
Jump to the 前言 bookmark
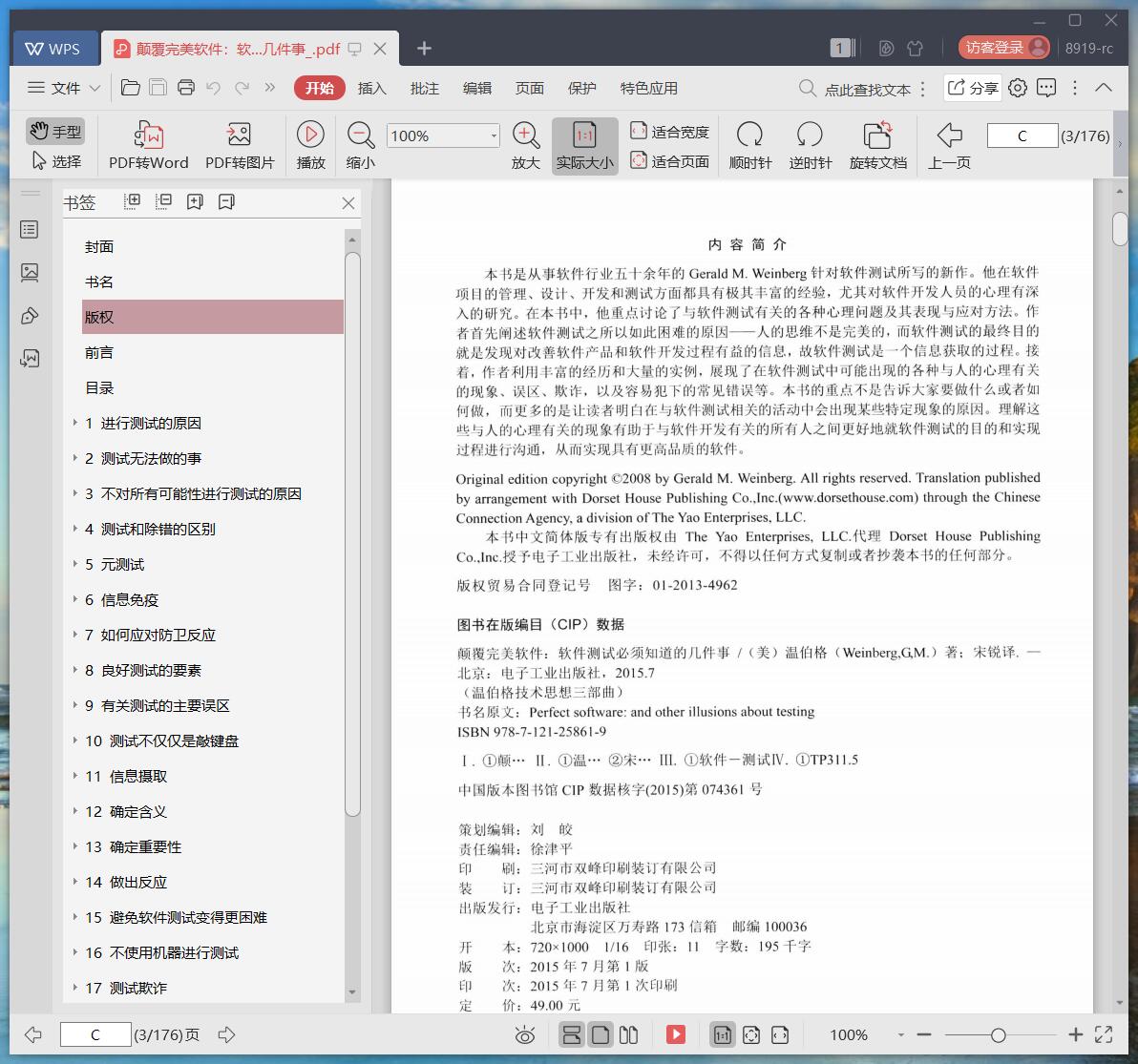[98, 352]
